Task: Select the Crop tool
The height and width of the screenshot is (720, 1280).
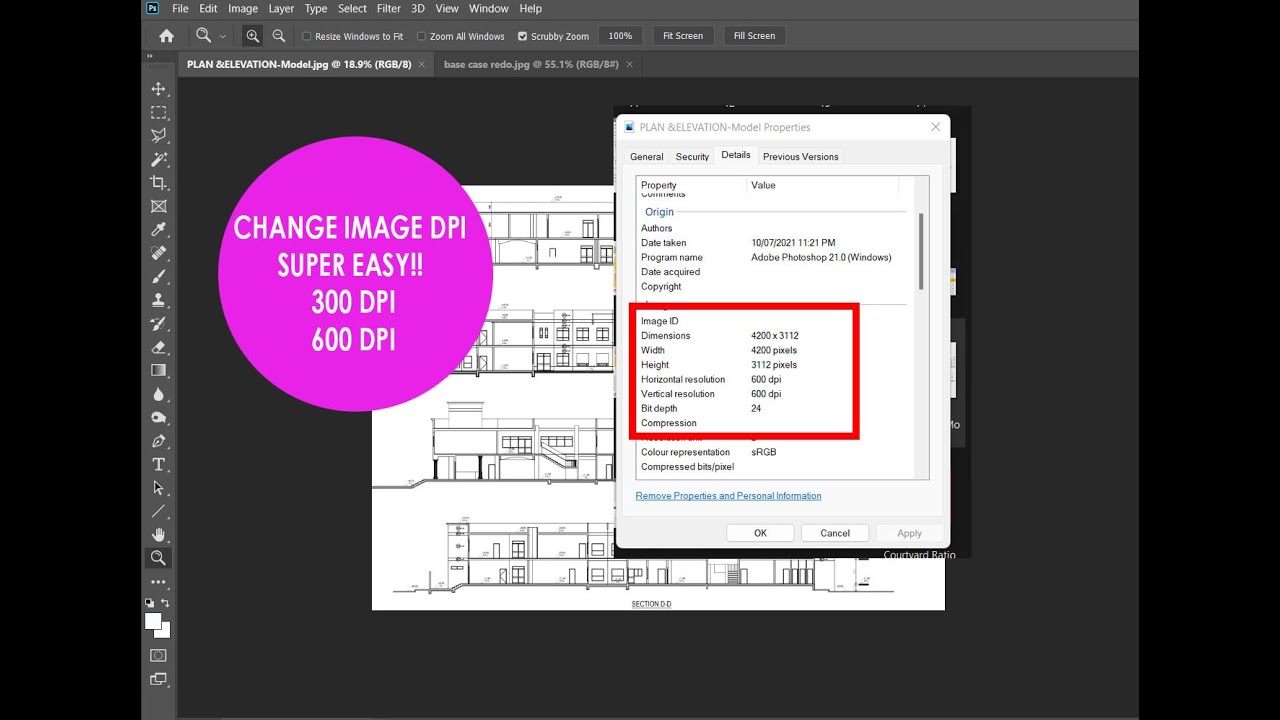Action: pyautogui.click(x=158, y=182)
